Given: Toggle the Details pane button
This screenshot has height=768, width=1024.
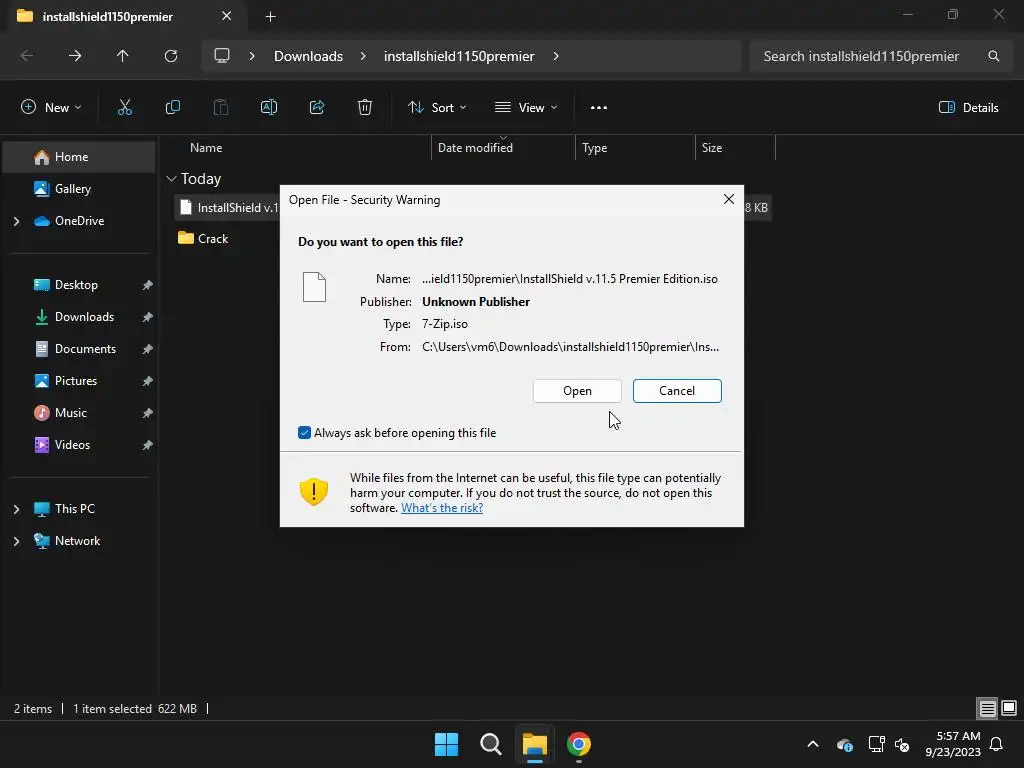Looking at the screenshot, I should 968,108.
